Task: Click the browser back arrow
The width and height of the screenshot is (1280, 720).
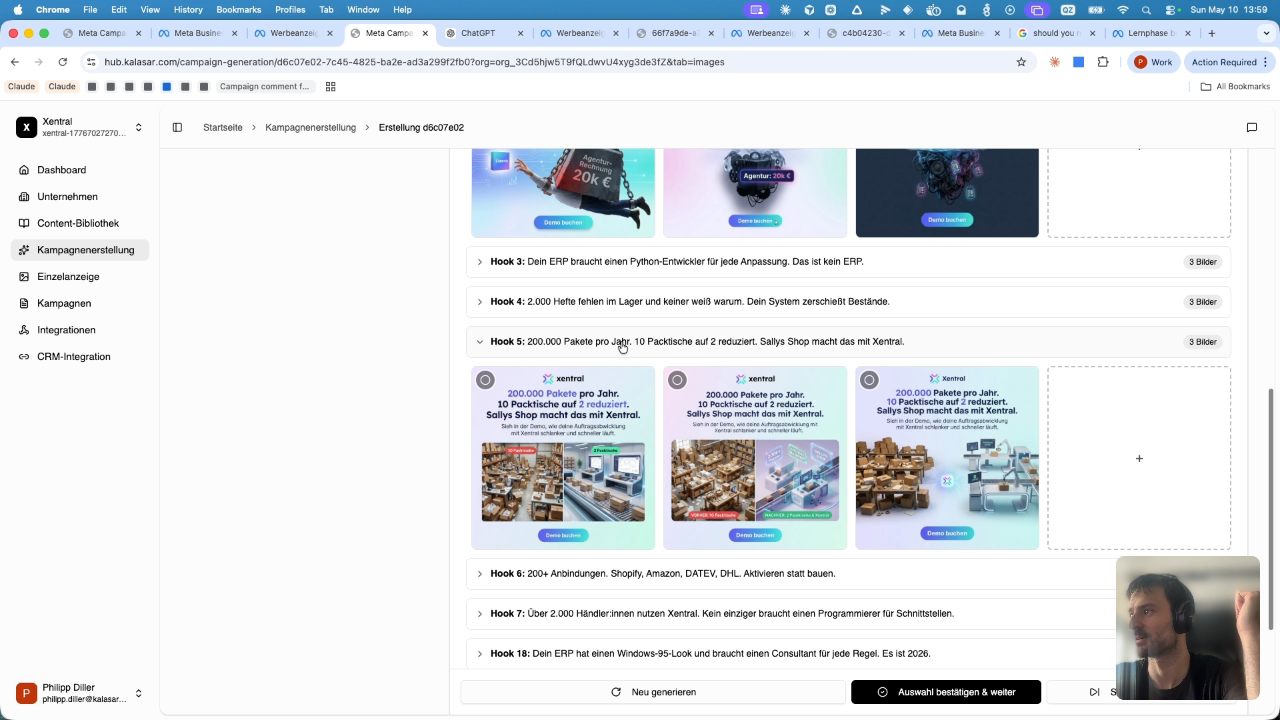Action: point(15,62)
